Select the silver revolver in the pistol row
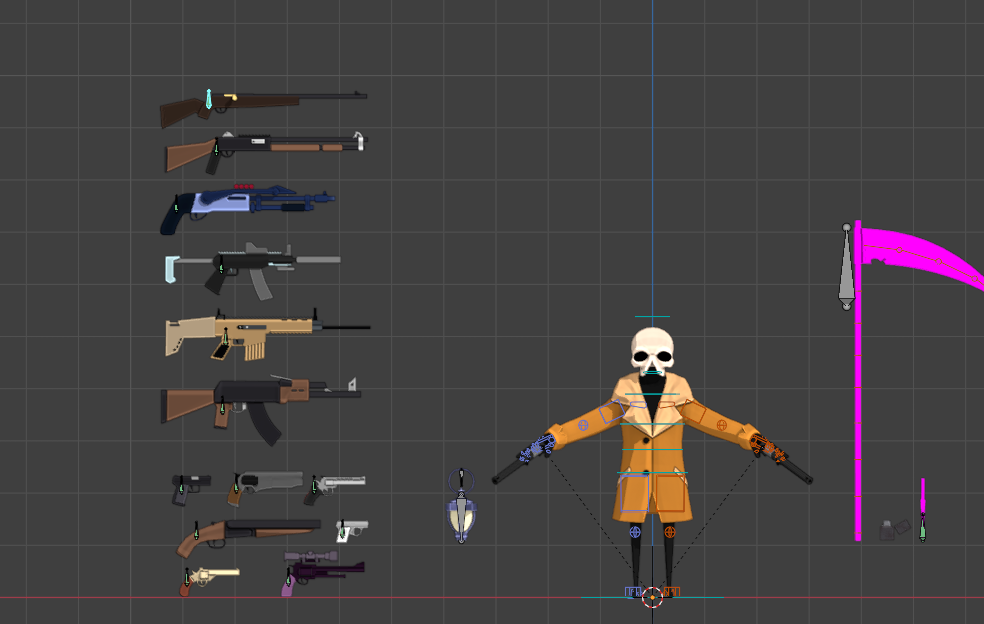The height and width of the screenshot is (624, 984). tap(338, 483)
